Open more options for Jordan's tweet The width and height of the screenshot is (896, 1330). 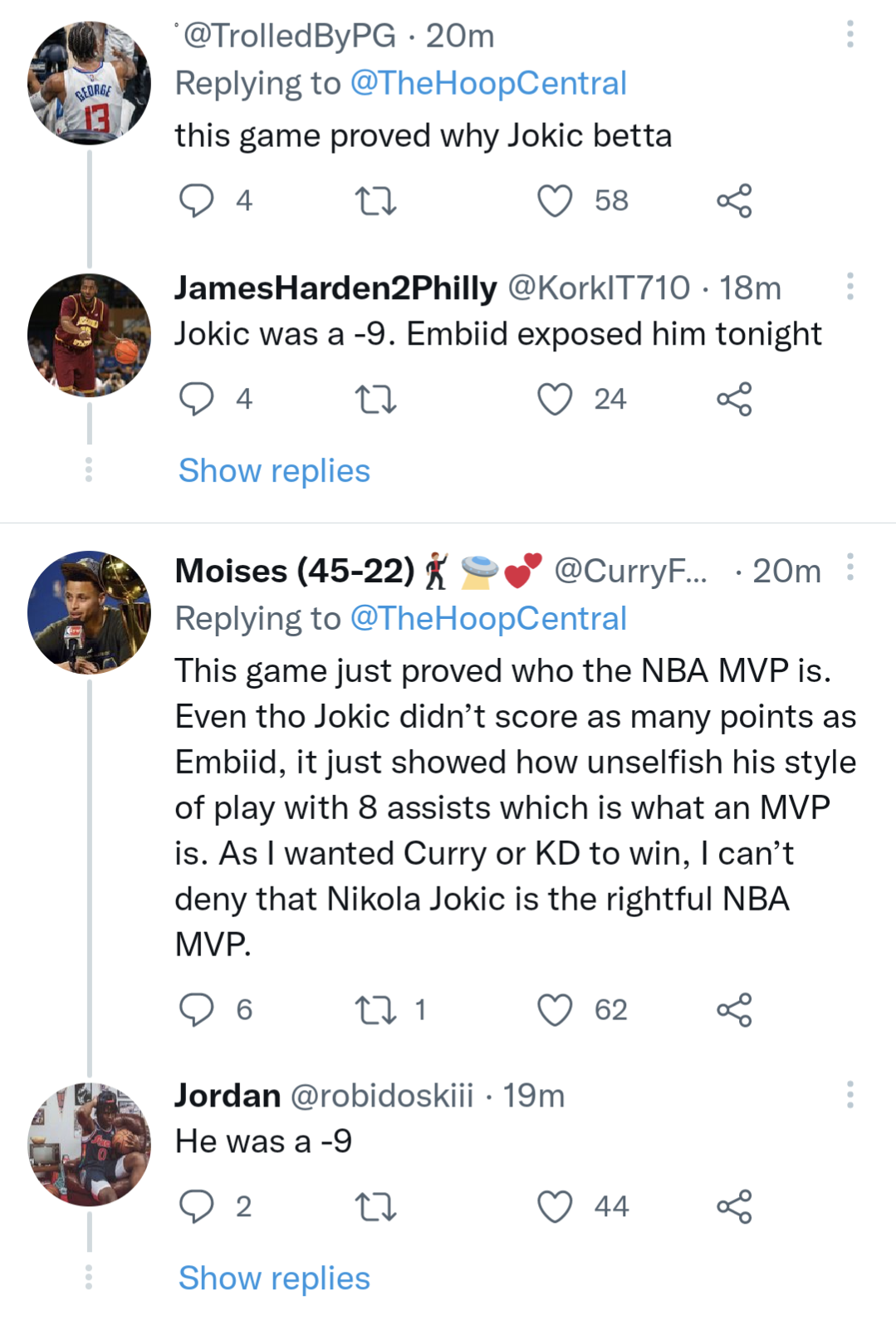849,1095
